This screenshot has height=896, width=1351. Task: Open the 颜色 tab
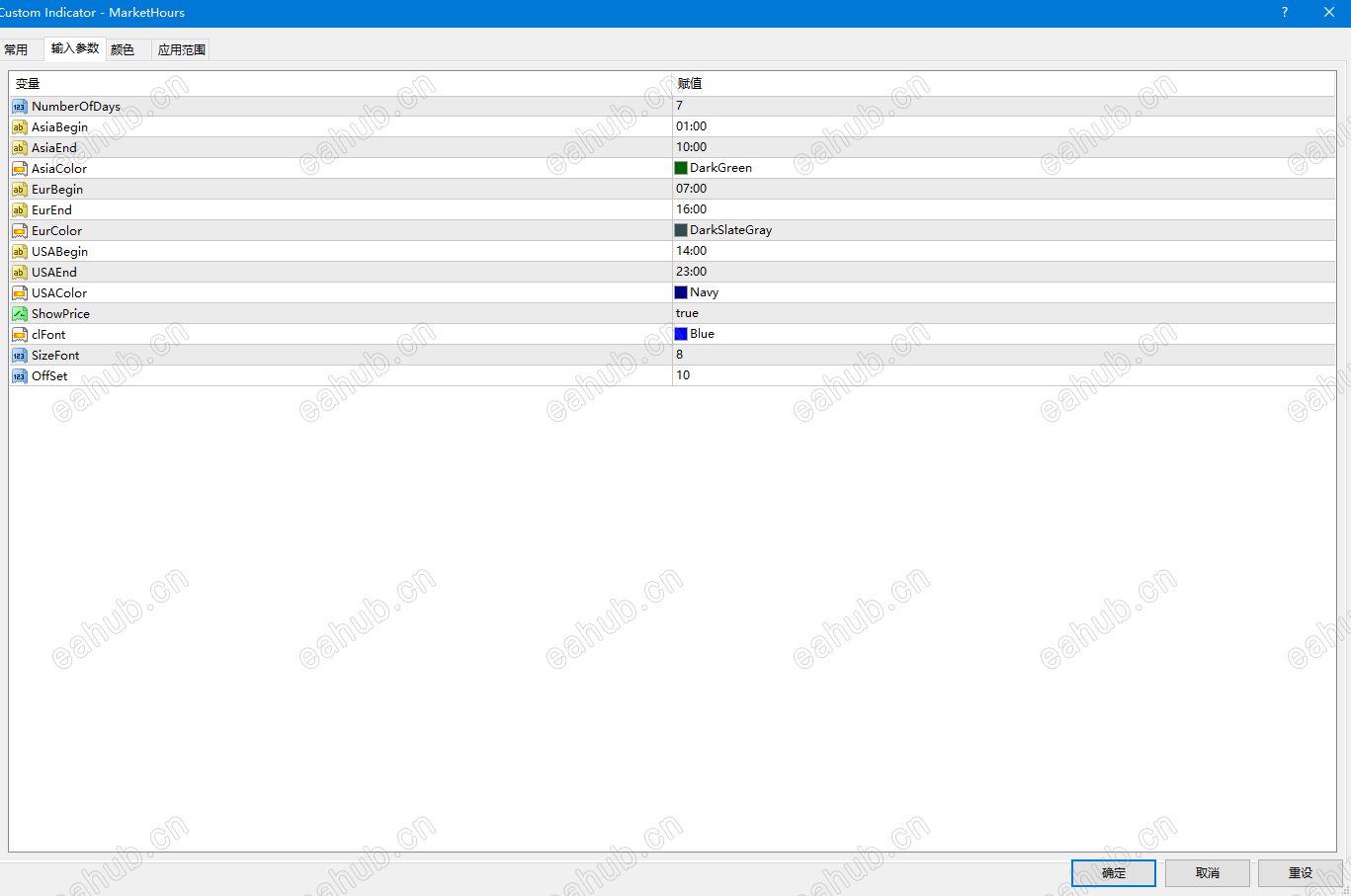(123, 48)
